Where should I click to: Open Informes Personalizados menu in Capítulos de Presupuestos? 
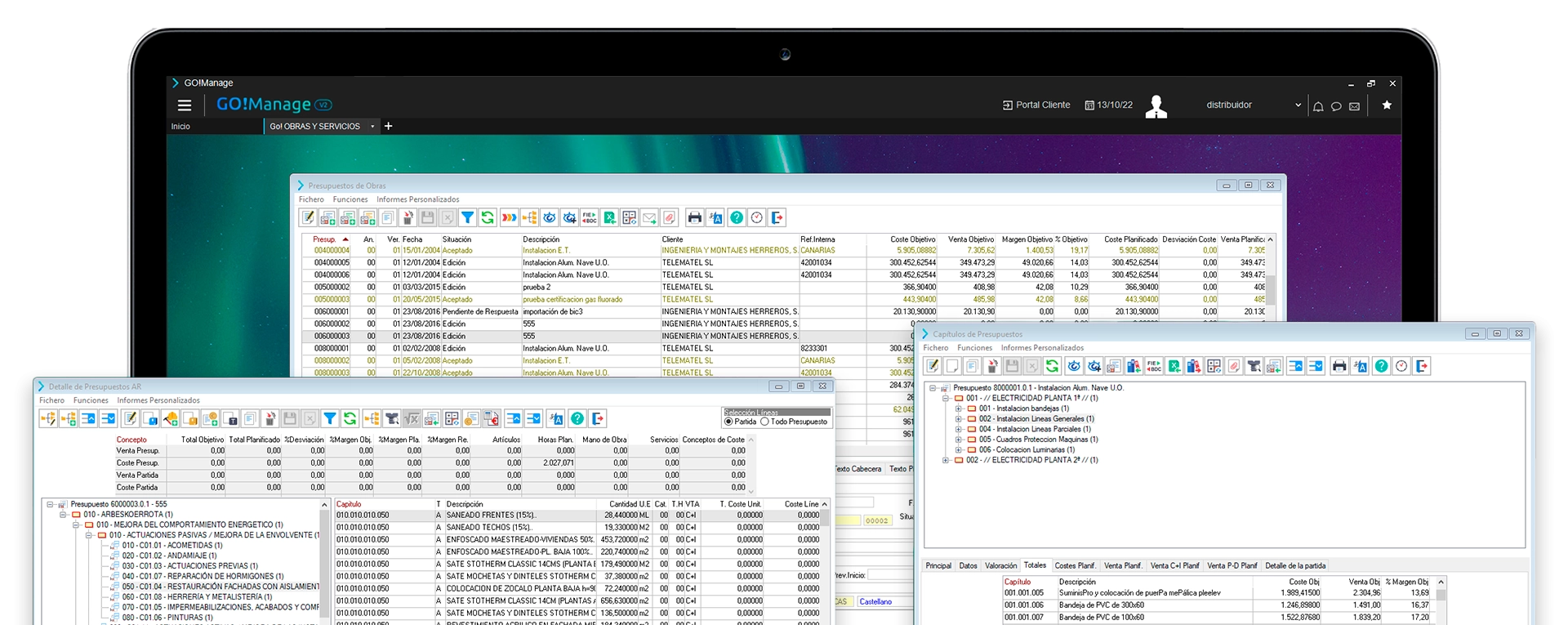[x=1043, y=348]
